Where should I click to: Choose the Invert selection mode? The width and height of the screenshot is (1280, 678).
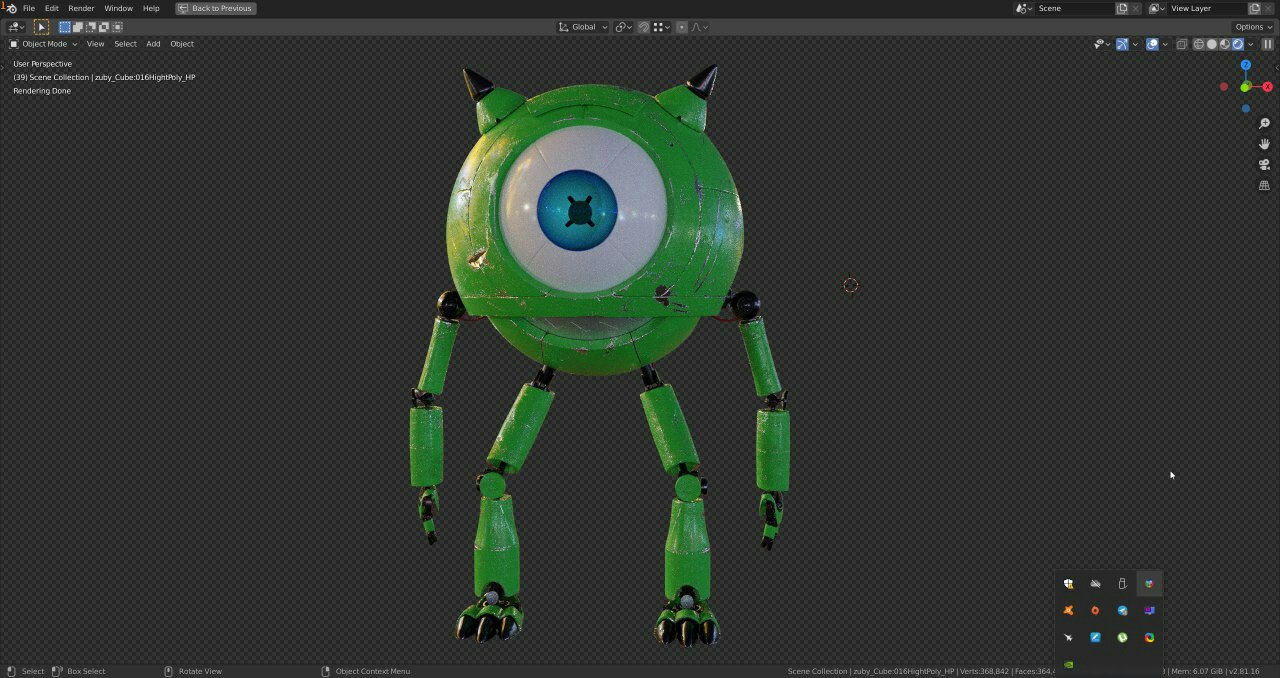click(x=104, y=27)
